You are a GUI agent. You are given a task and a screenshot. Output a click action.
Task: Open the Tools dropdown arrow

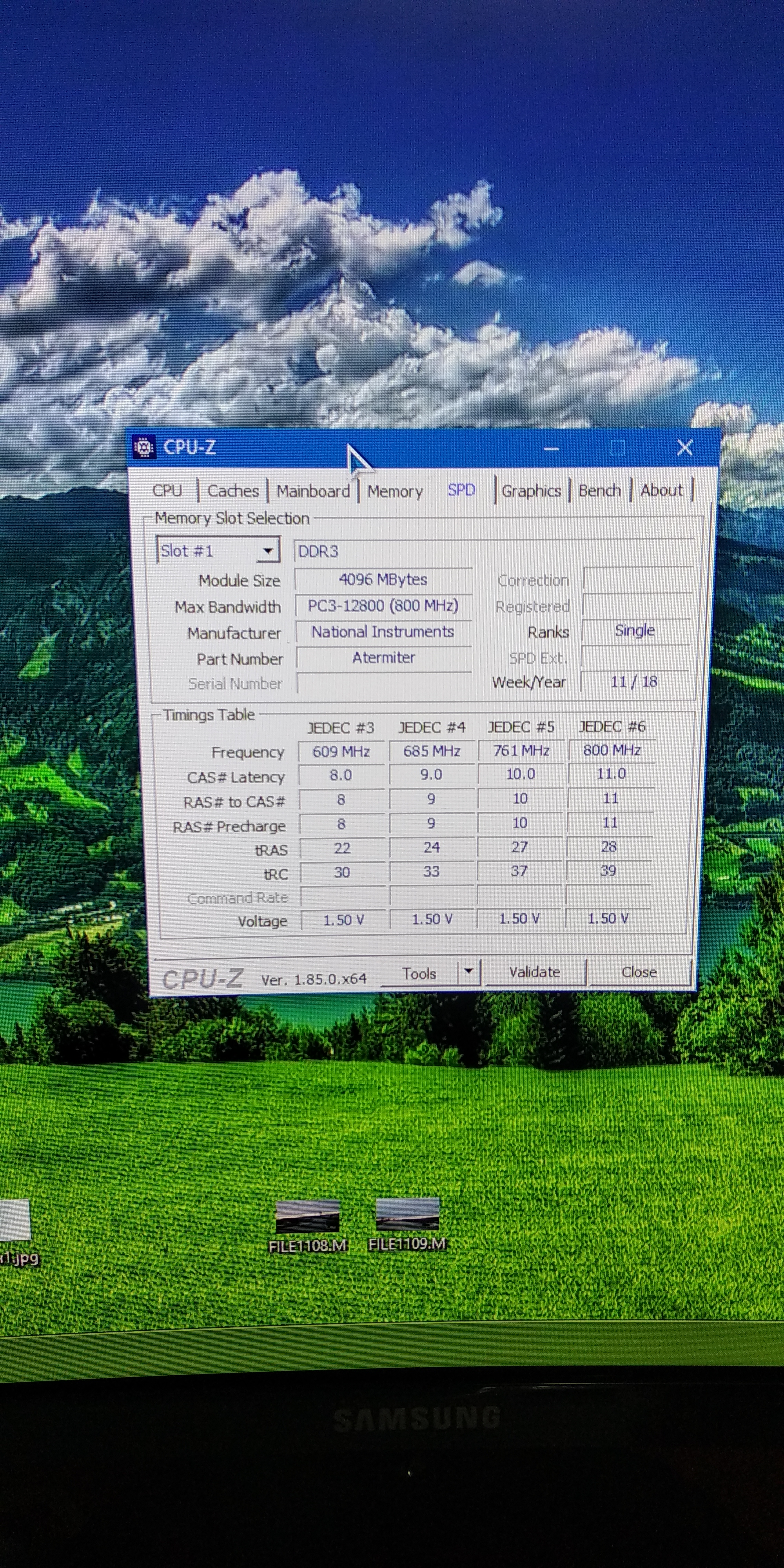click(468, 971)
